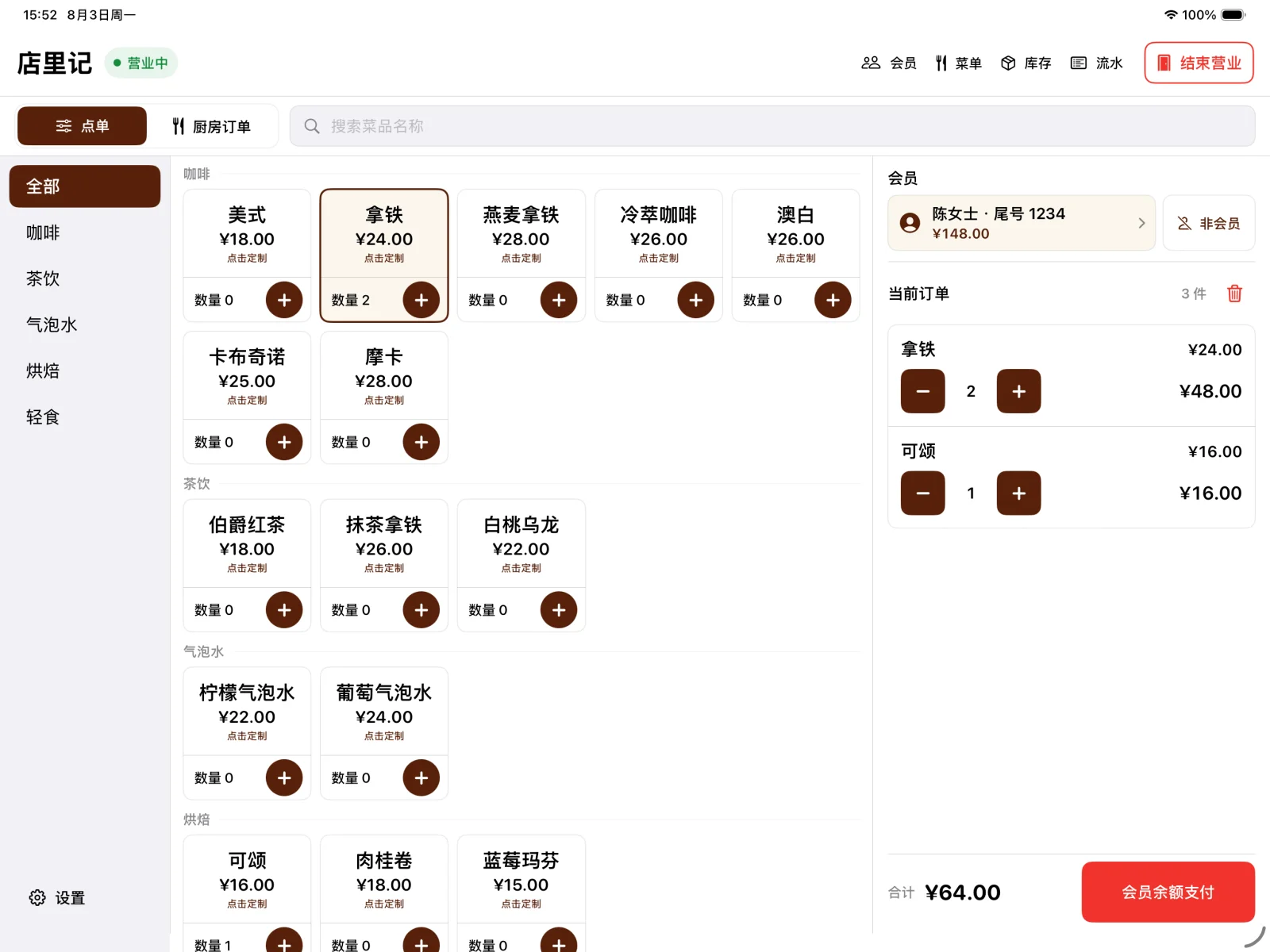1270x952 pixels.
Task: Select the 咖啡 category
Action: 85,232
